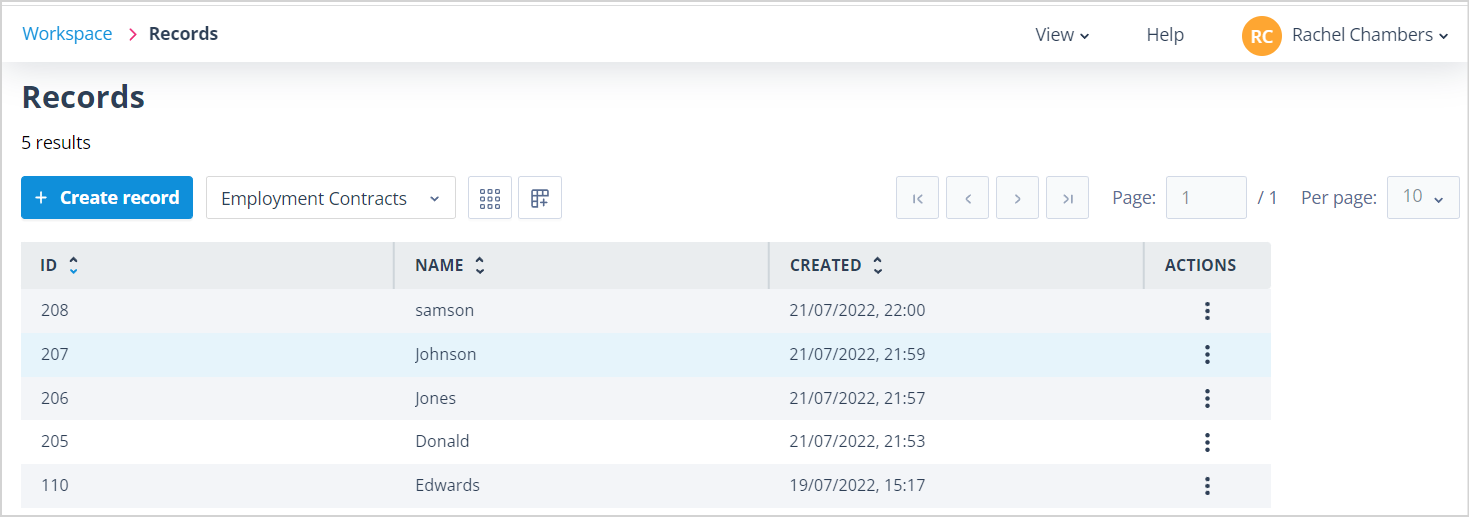Sort table by ID column arrows
This screenshot has height=517, width=1469.
73,266
